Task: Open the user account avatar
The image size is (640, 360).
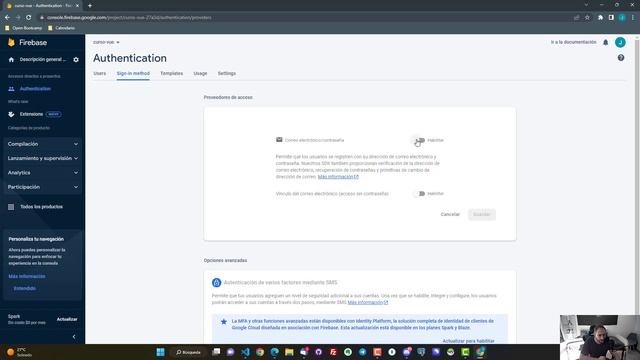Action: tap(620, 42)
